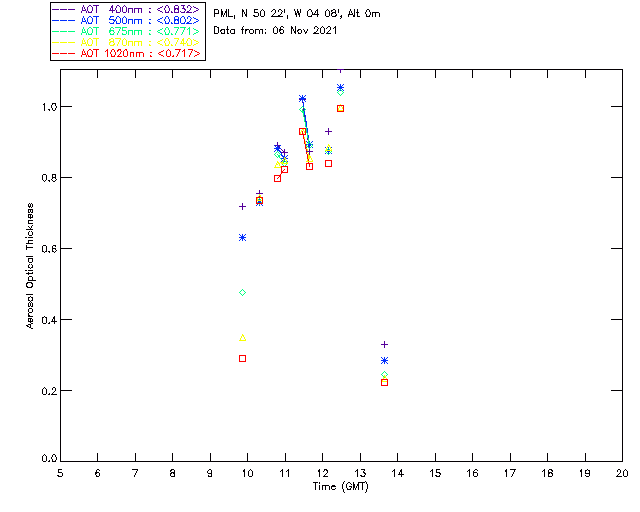Click the blue asterisk marker near time 13.7

[x=384, y=361]
